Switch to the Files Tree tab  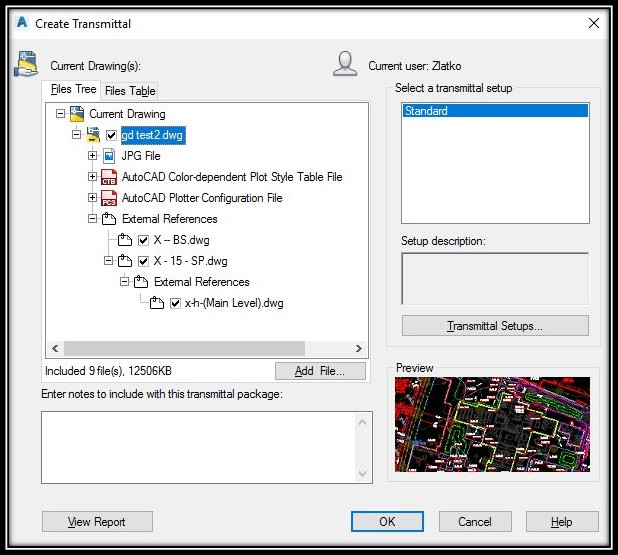click(73, 89)
